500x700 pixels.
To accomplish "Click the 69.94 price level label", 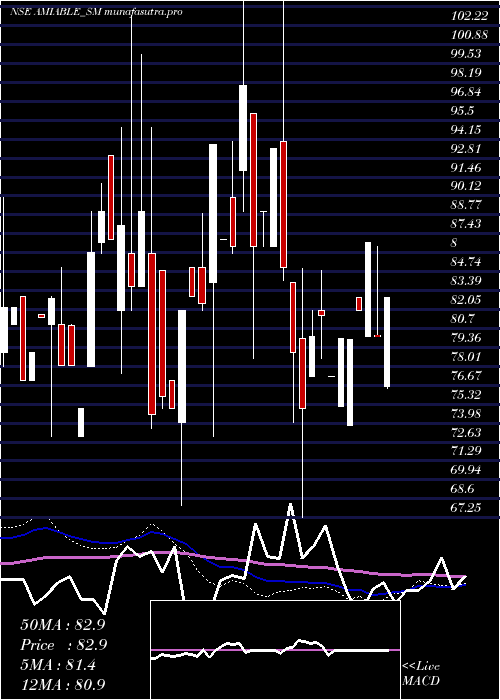I will [466, 470].
